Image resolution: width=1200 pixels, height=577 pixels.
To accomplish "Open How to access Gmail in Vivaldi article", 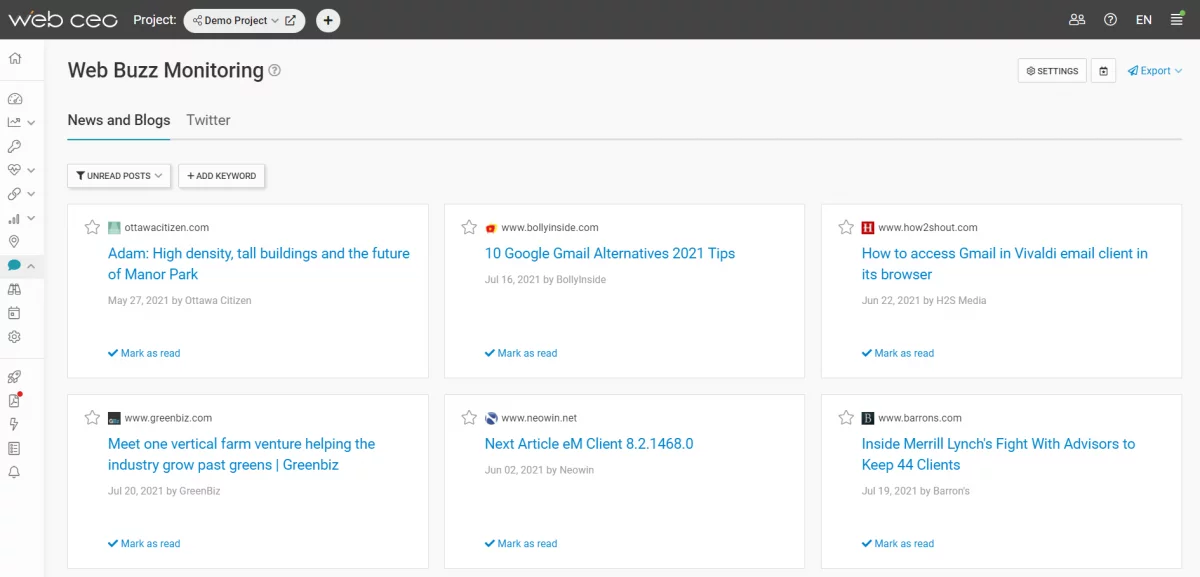I will pyautogui.click(x=1005, y=264).
